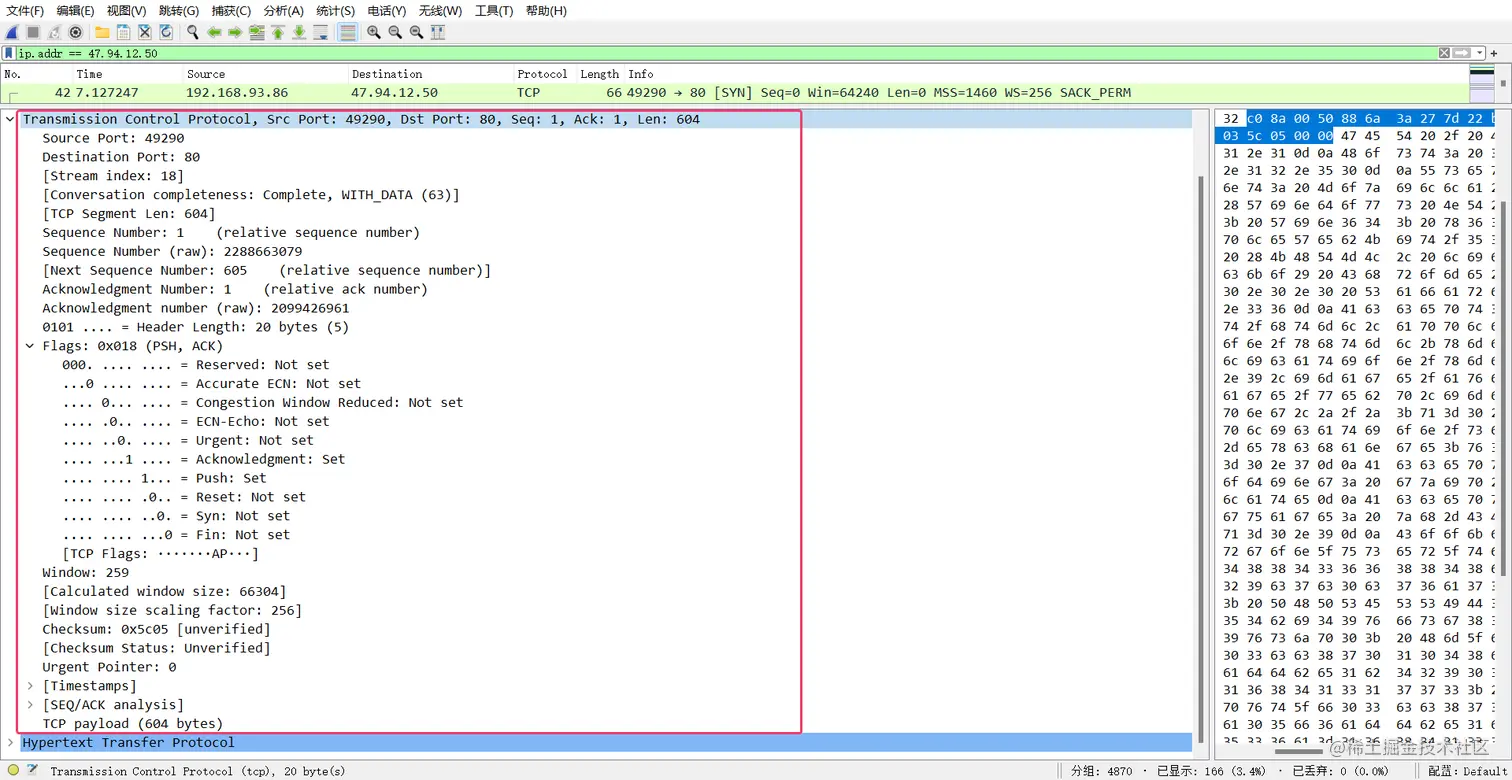Screen dimensions: 1512x780
Task: Expand the [Timestamps] section
Action: pos(30,686)
